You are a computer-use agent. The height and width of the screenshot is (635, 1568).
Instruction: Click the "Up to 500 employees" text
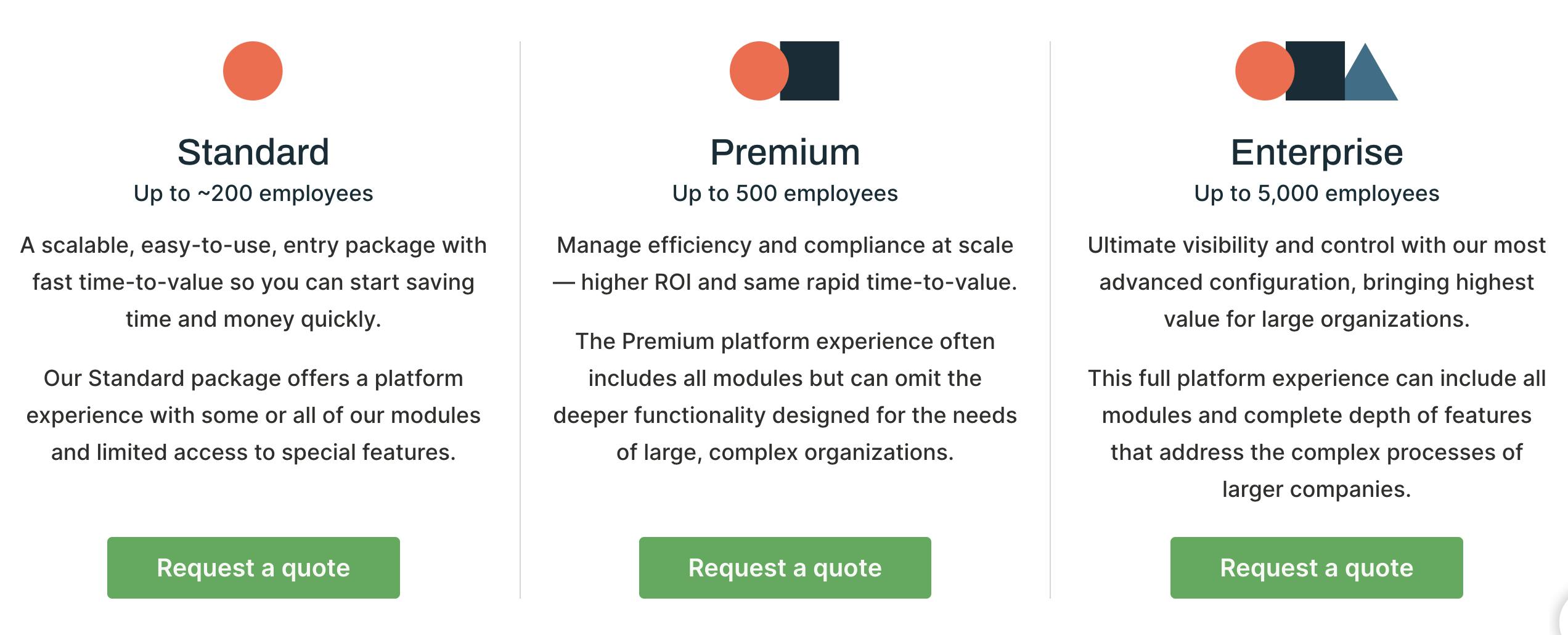coord(785,194)
